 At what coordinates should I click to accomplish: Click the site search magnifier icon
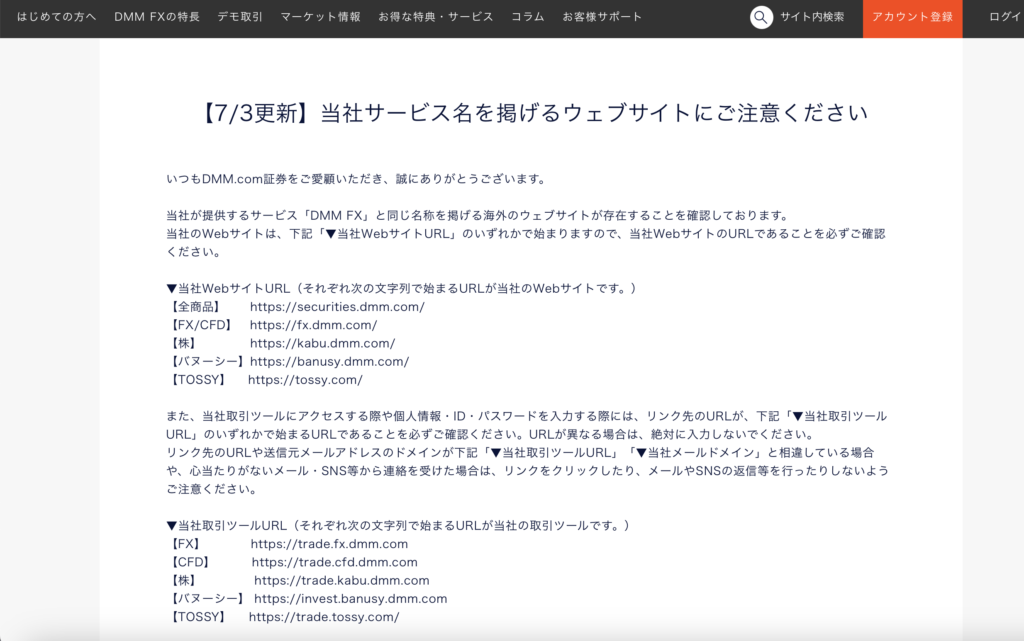point(761,17)
